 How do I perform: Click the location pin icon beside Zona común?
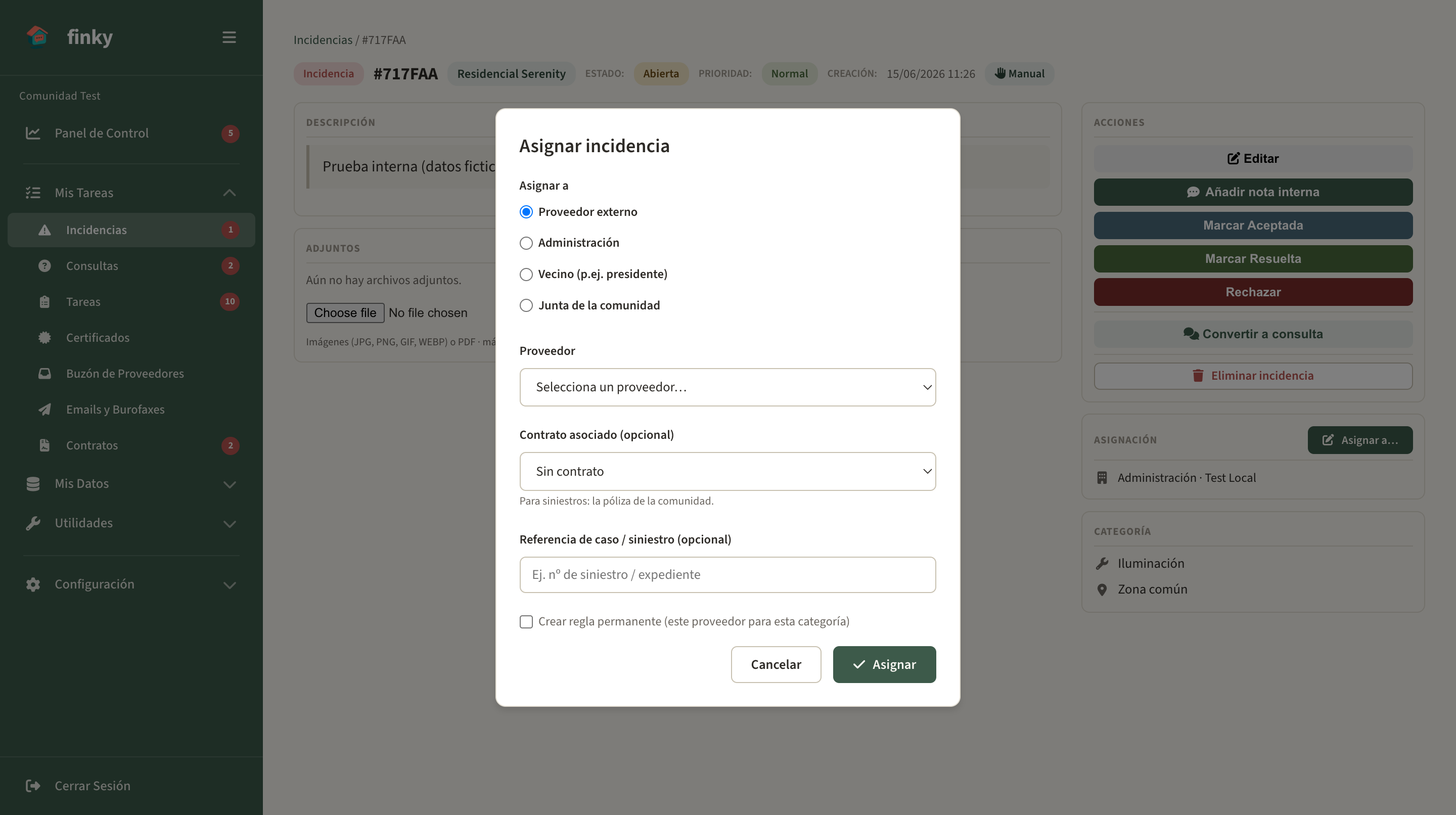coord(1102,590)
